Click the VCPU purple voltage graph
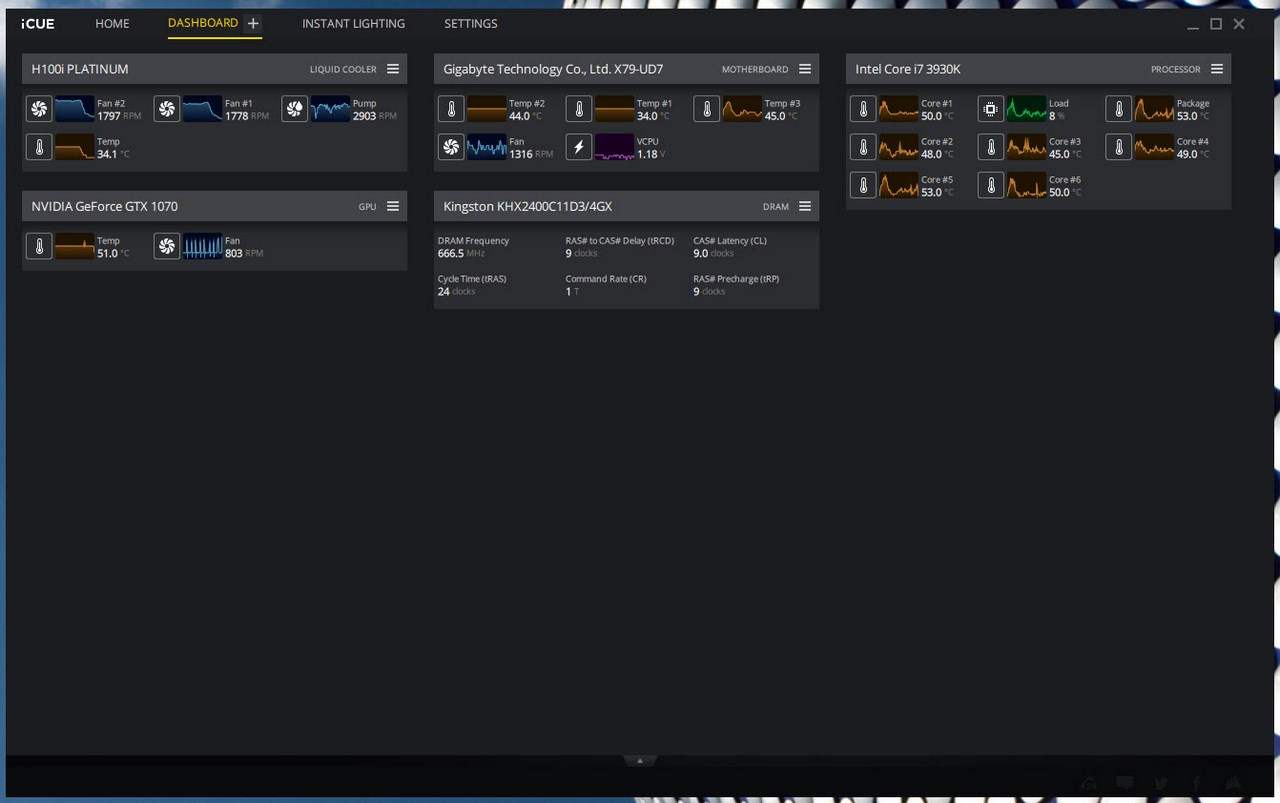The image size is (1280, 803). (x=614, y=147)
